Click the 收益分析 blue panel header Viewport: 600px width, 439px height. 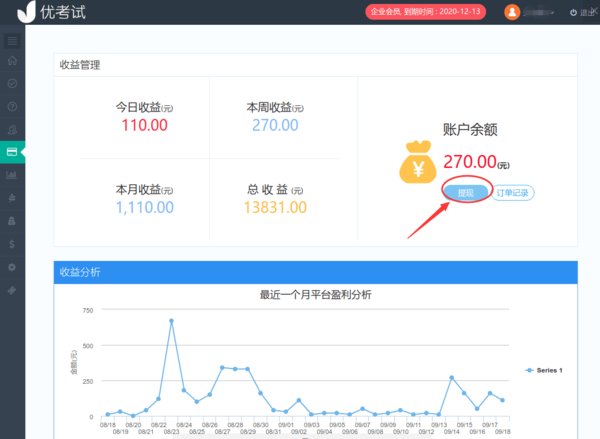click(x=316, y=272)
